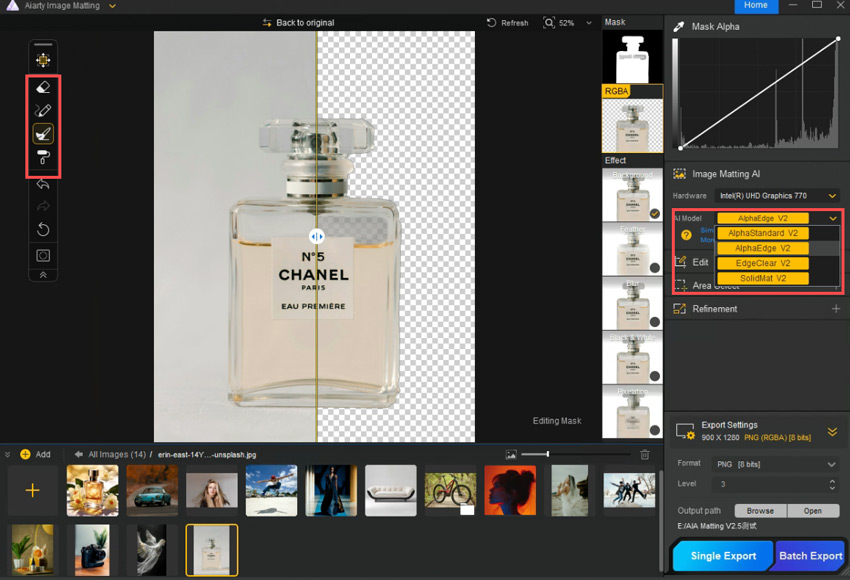The height and width of the screenshot is (580, 850).
Task: Click the greyed Redo arrow icon
Action: tap(43, 206)
